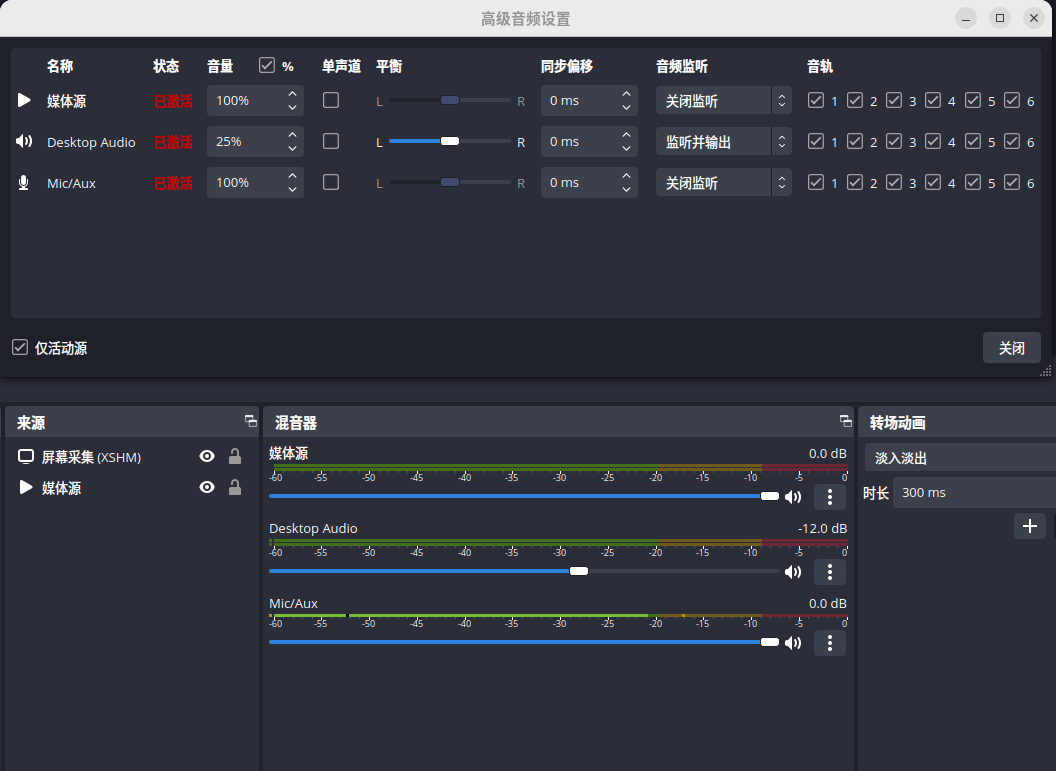1056x771 pixels.
Task: Click the Desktop Audio speaker icon in advanced audio
Action: click(x=24, y=141)
